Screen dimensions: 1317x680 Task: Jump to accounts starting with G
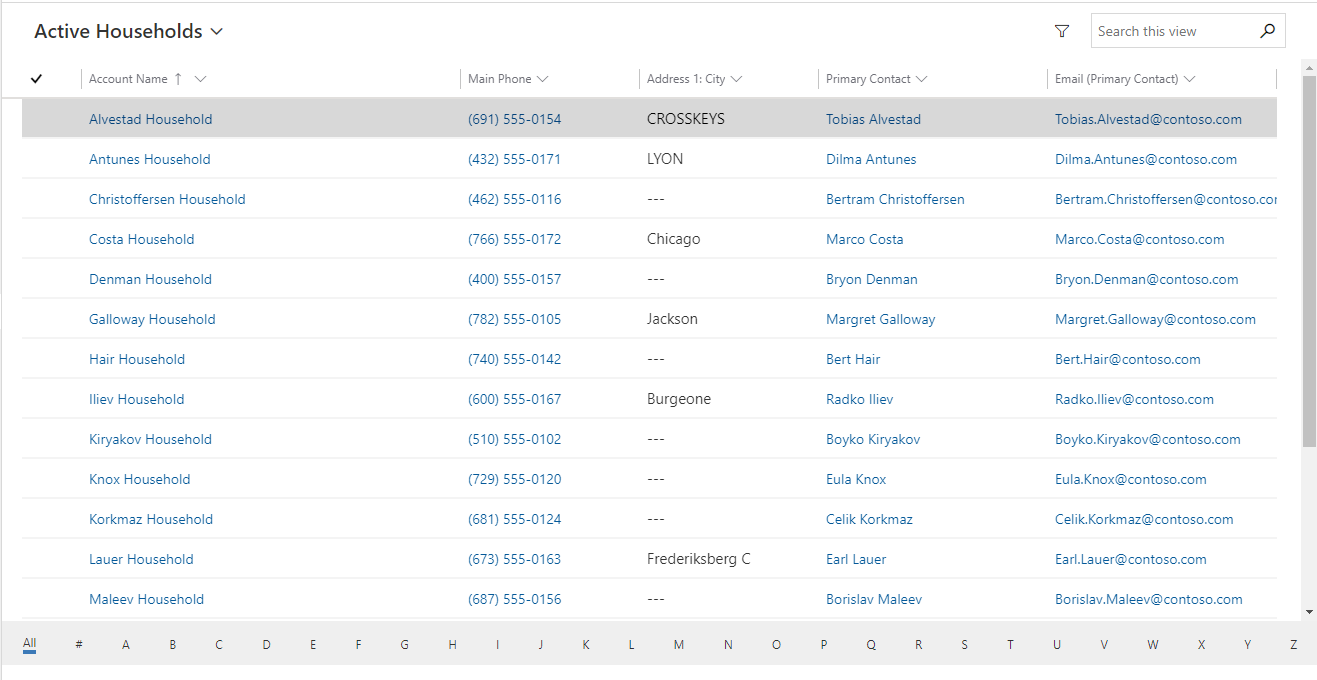405,645
